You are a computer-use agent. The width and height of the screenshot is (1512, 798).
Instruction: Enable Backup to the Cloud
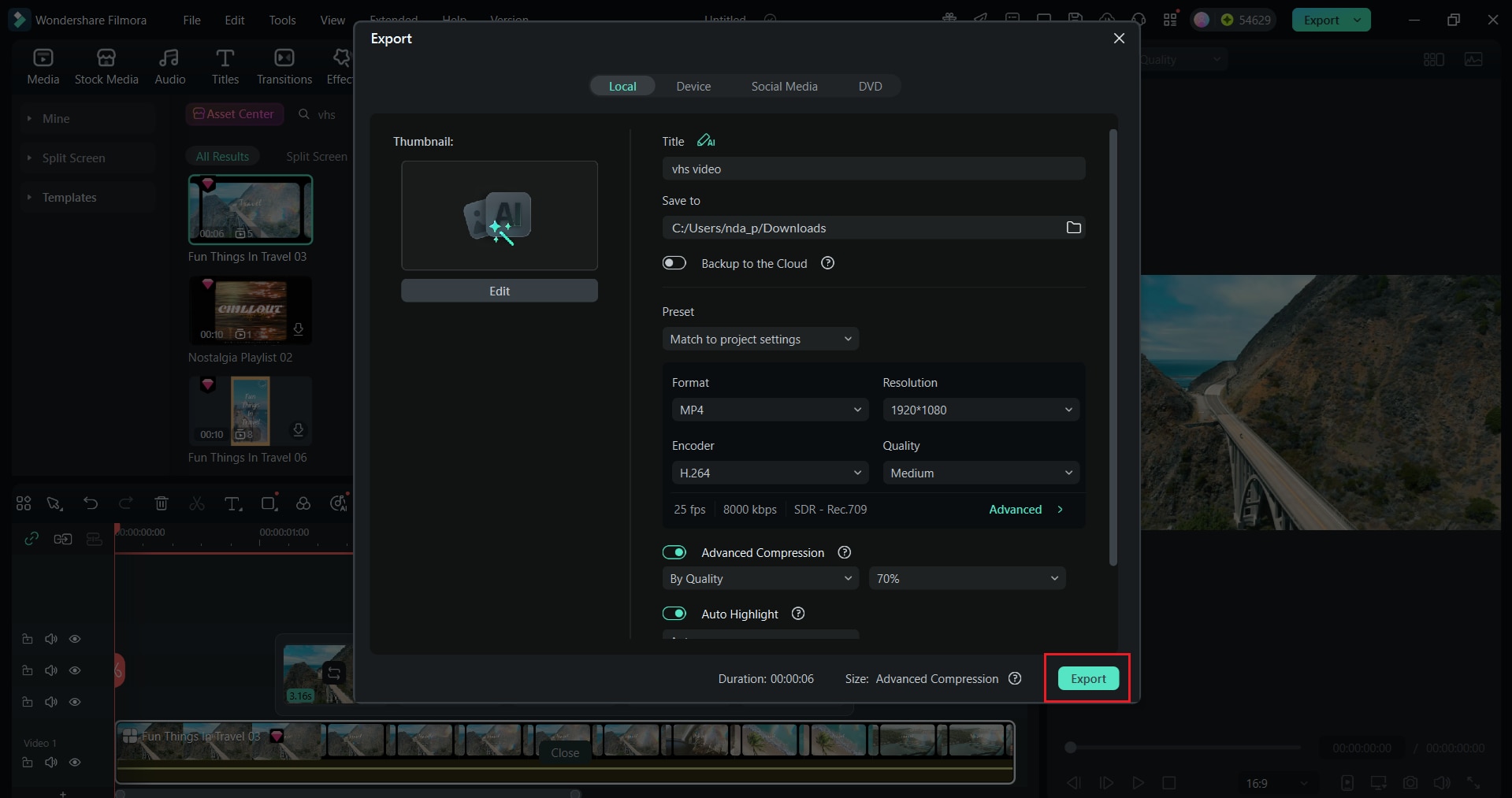pyautogui.click(x=675, y=262)
